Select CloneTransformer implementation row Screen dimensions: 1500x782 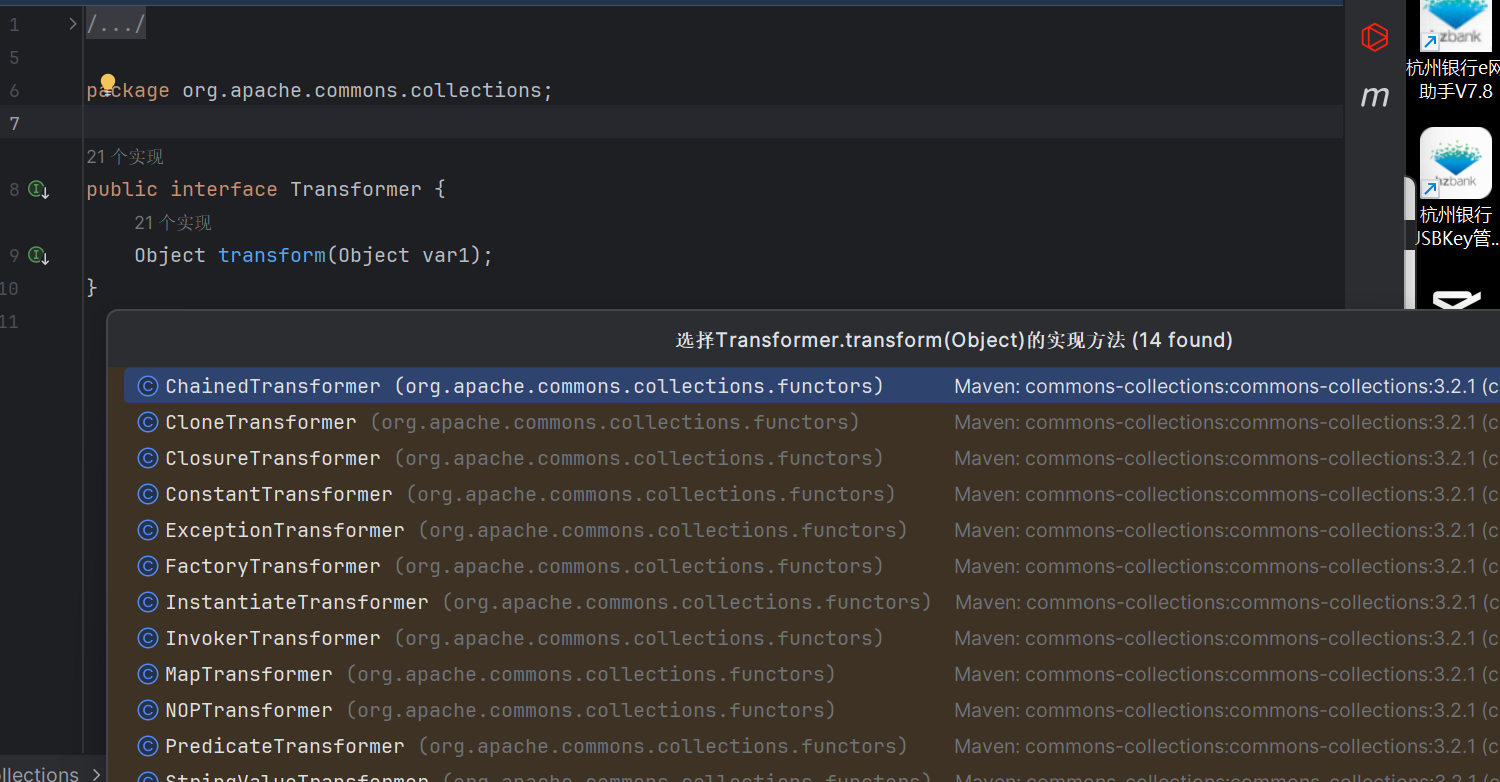pyautogui.click(x=811, y=422)
